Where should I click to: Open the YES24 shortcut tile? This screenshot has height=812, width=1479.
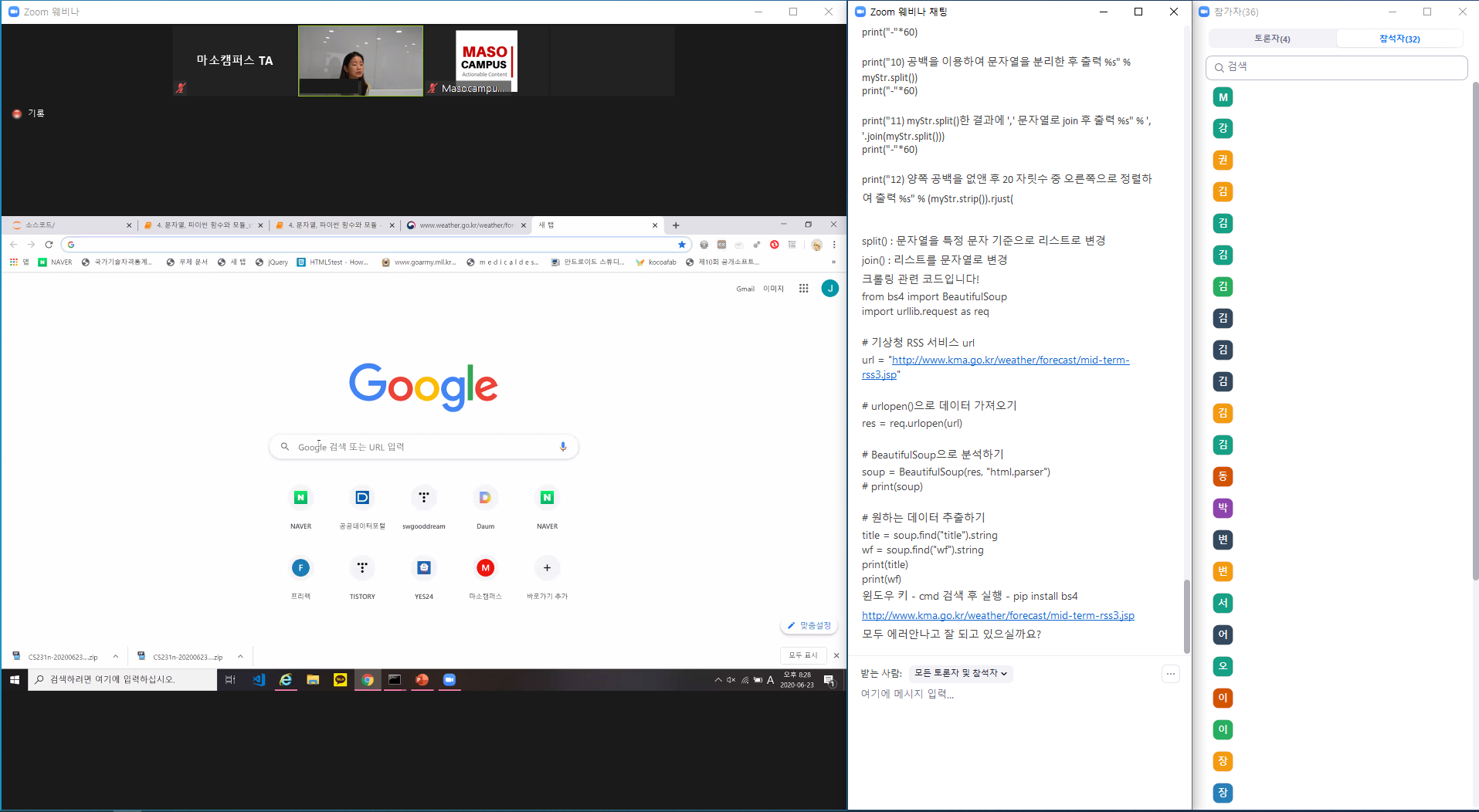423,569
